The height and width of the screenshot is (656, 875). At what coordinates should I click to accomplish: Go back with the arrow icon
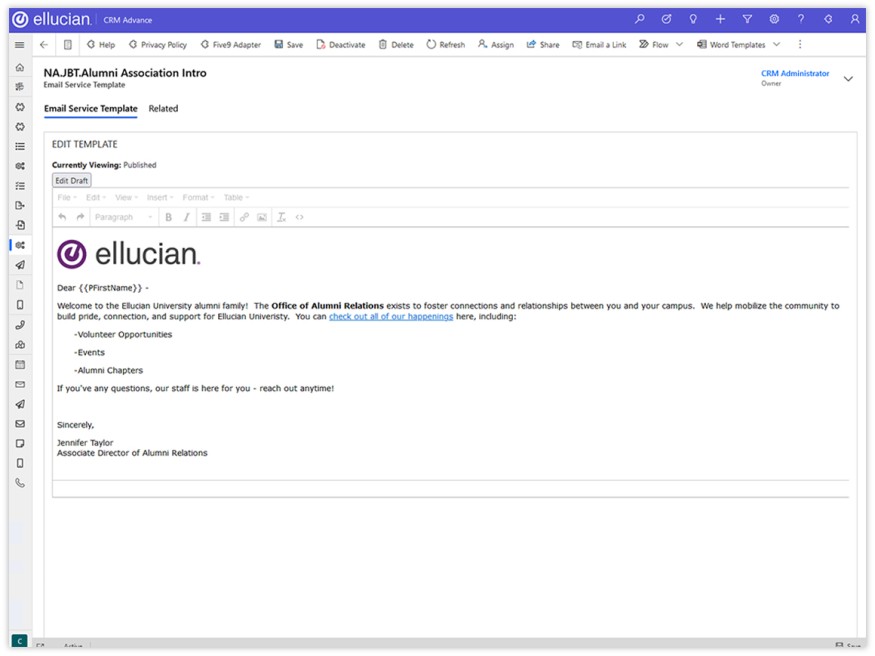(44, 45)
